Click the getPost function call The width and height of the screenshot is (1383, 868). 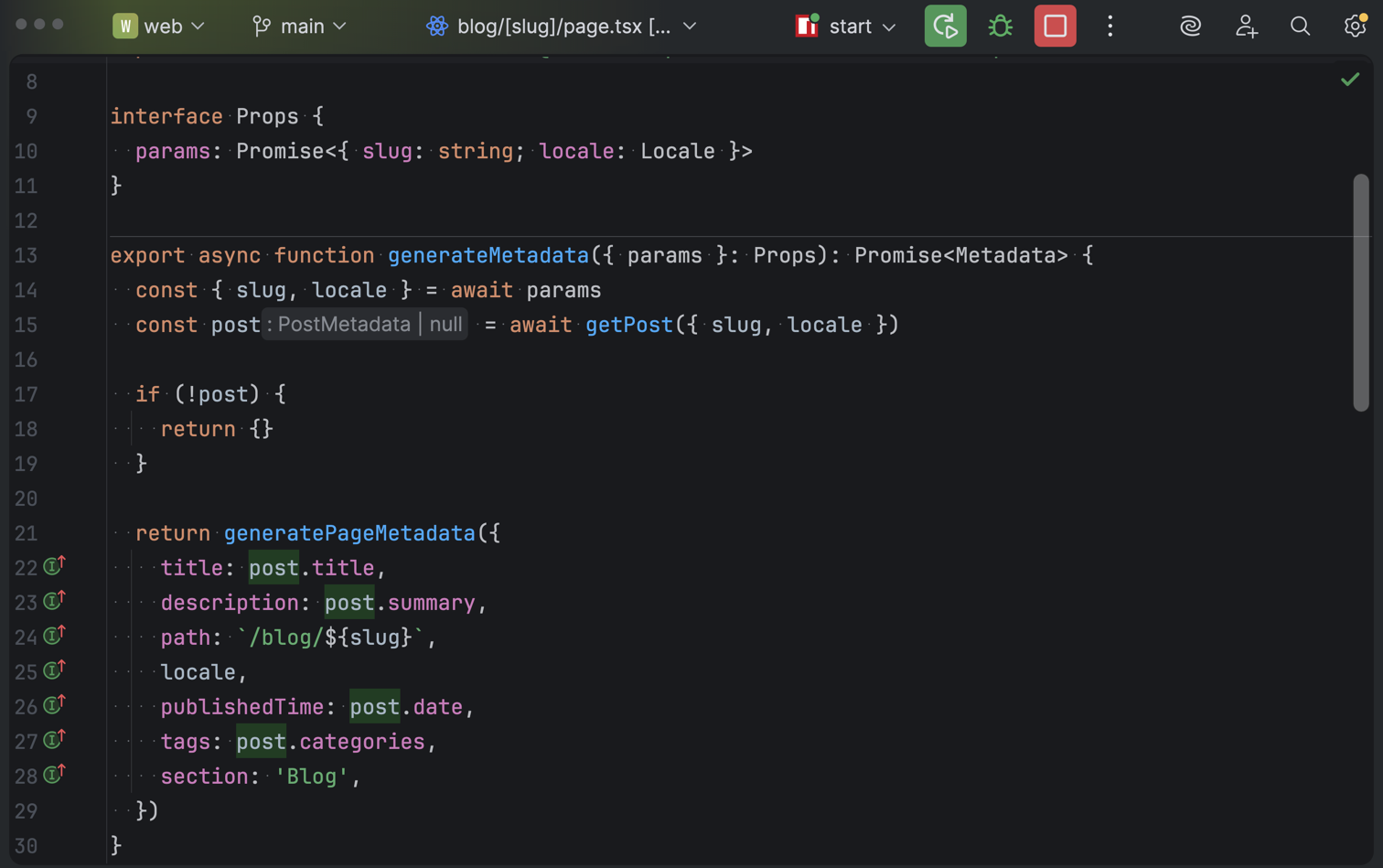628,325
